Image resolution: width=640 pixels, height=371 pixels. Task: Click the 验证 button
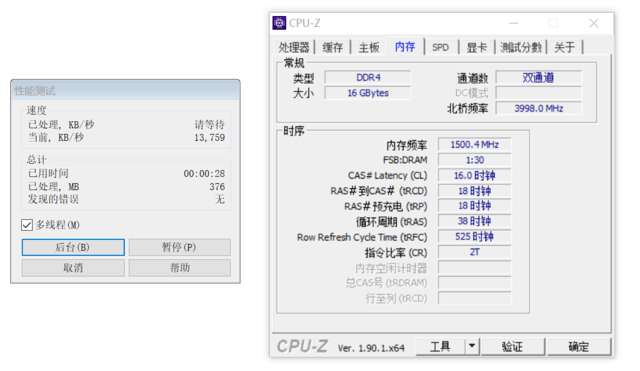point(512,347)
